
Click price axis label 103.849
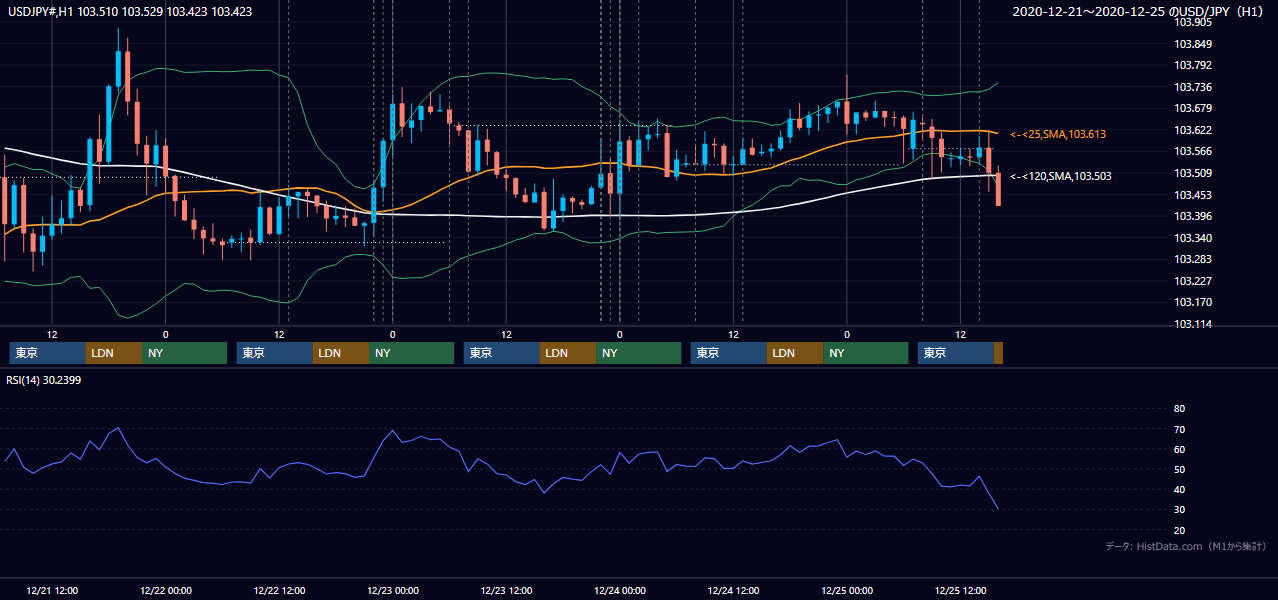coord(1193,44)
